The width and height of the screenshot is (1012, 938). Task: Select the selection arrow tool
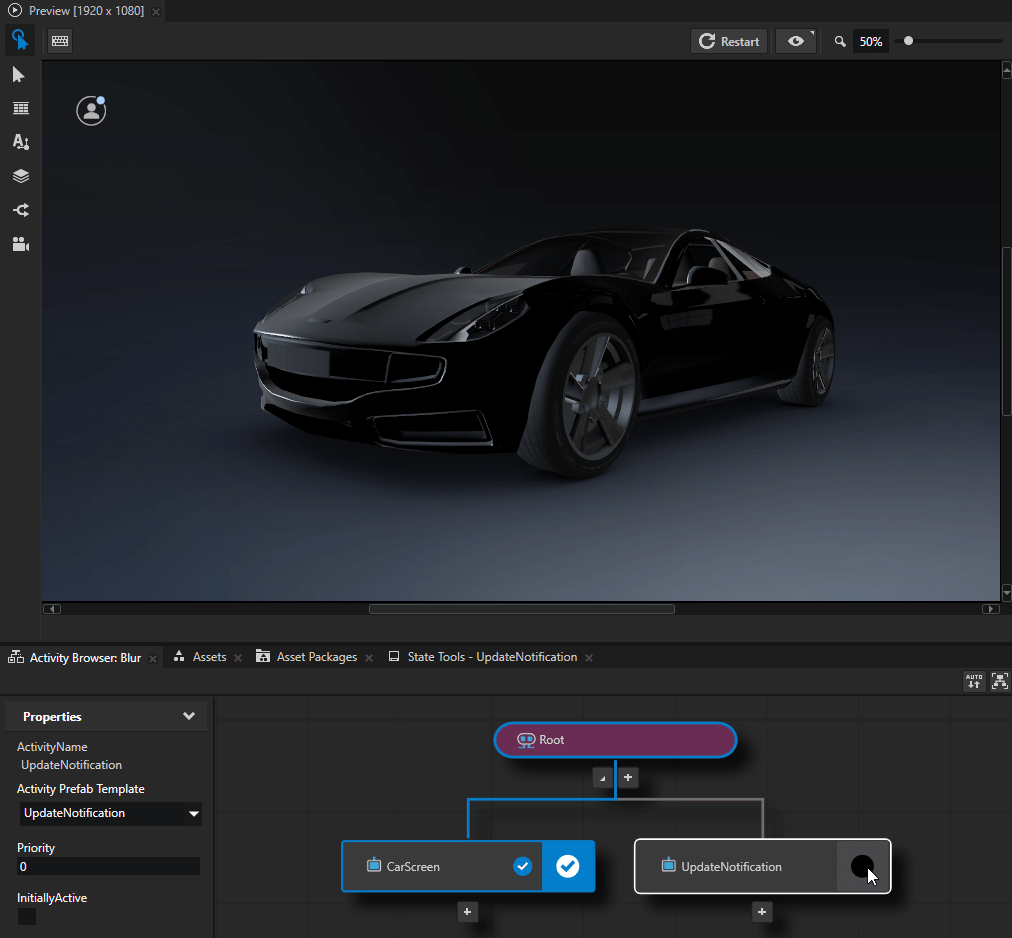[19, 74]
